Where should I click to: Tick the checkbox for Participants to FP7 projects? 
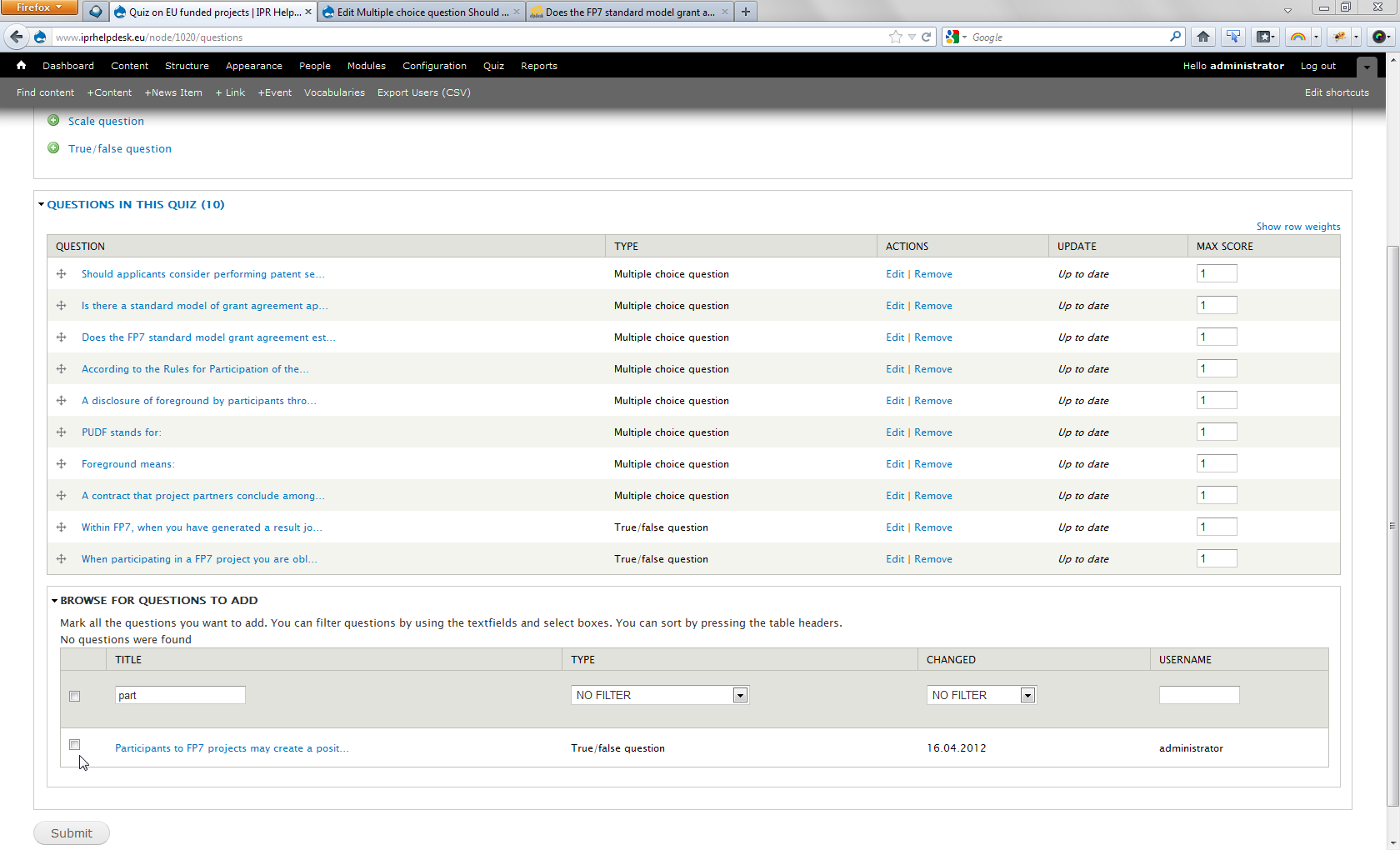[x=75, y=745]
